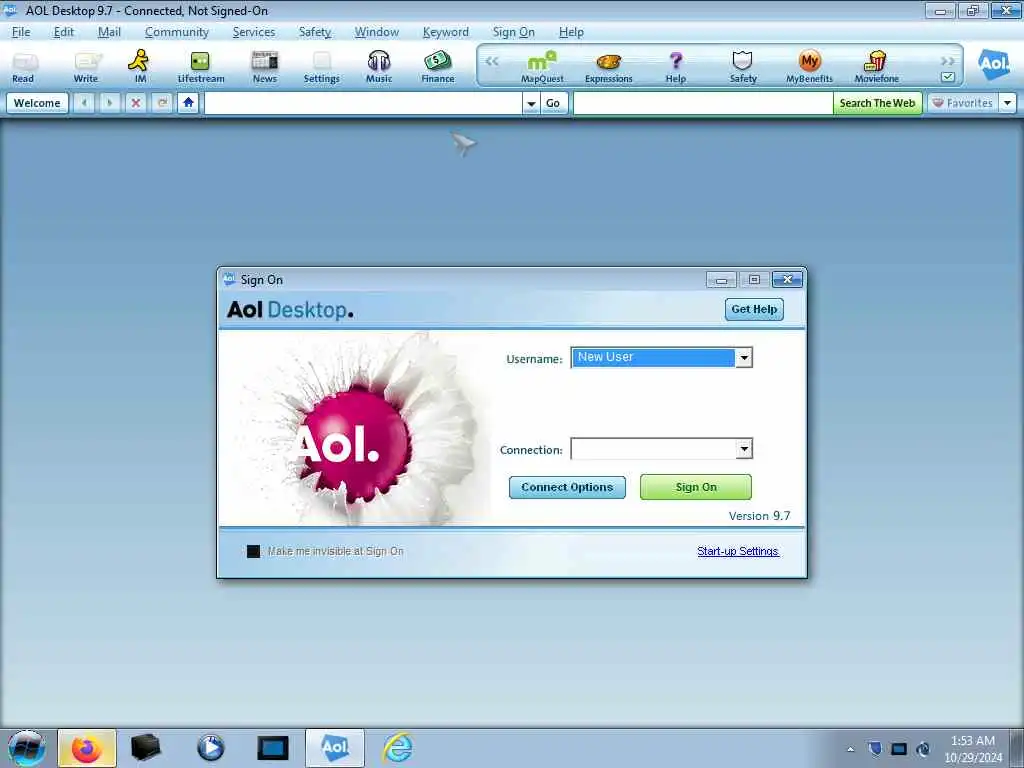Click the purple question mark Help icon
The image size is (1024, 768).
tap(676, 67)
